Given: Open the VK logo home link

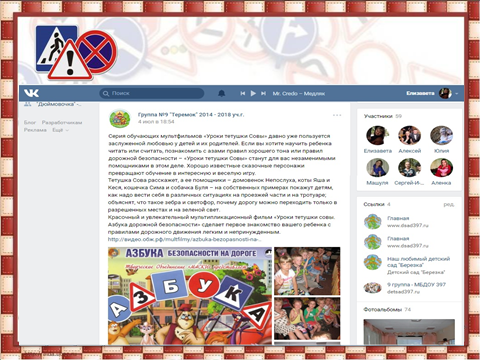Looking at the screenshot, I should [x=31, y=93].
